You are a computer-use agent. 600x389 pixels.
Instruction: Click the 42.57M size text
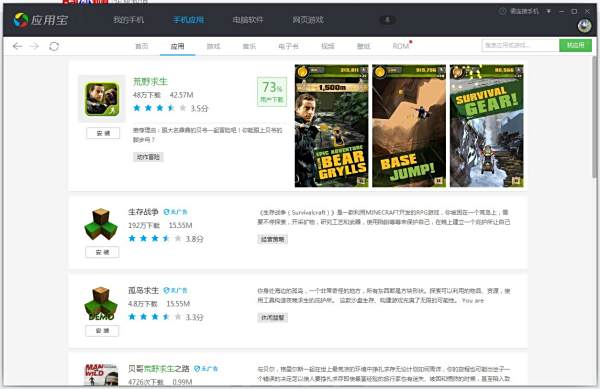[x=181, y=95]
